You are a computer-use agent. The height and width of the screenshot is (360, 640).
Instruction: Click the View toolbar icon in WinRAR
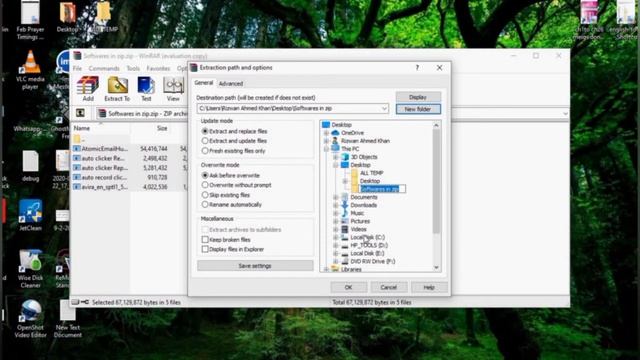[173, 89]
